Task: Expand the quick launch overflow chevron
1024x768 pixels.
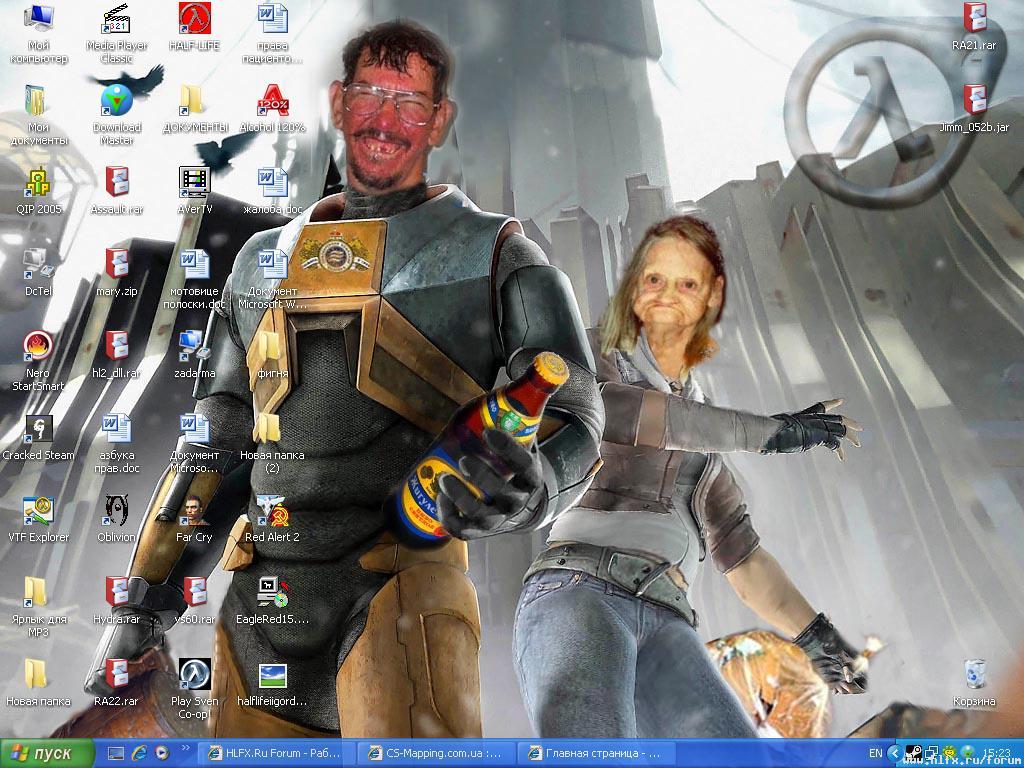Action: [185, 748]
